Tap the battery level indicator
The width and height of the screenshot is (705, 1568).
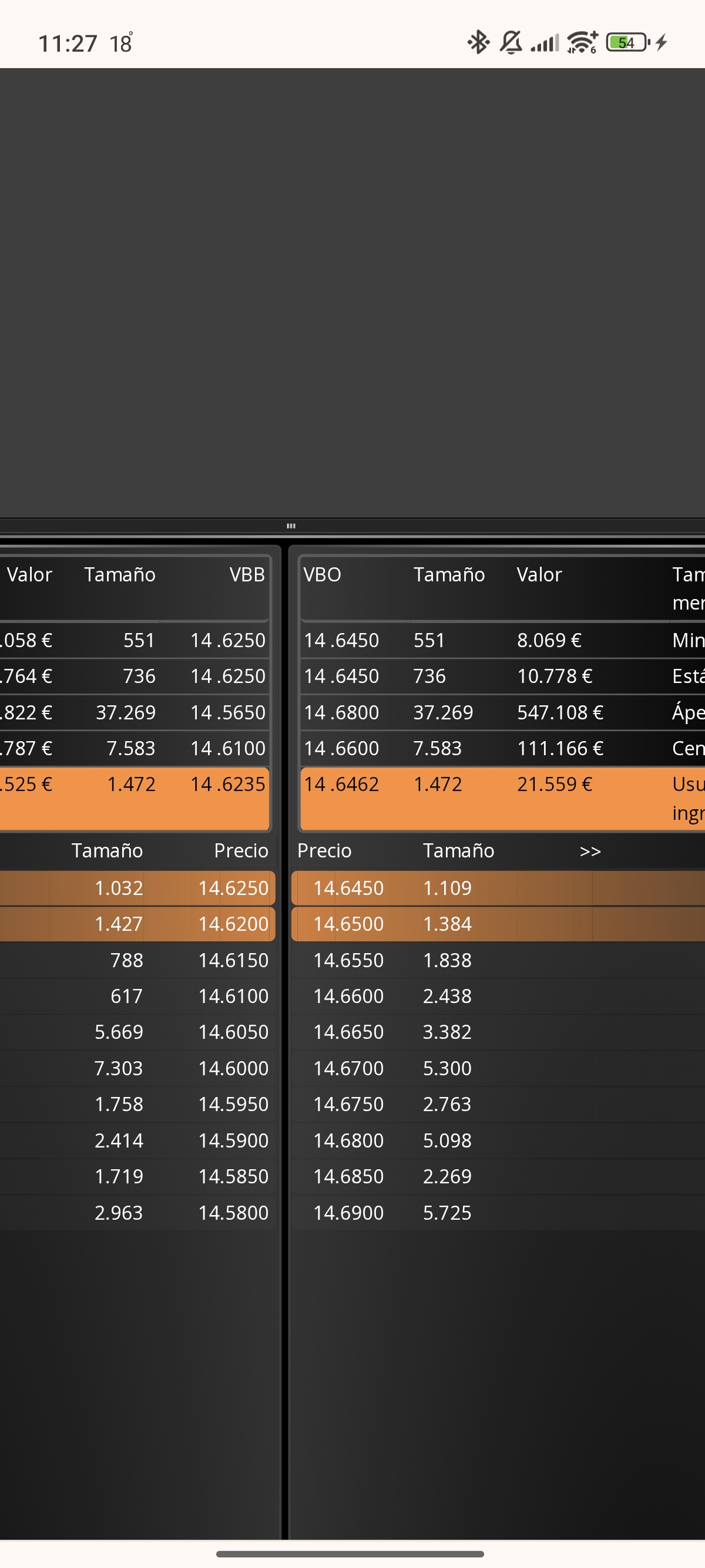[627, 43]
